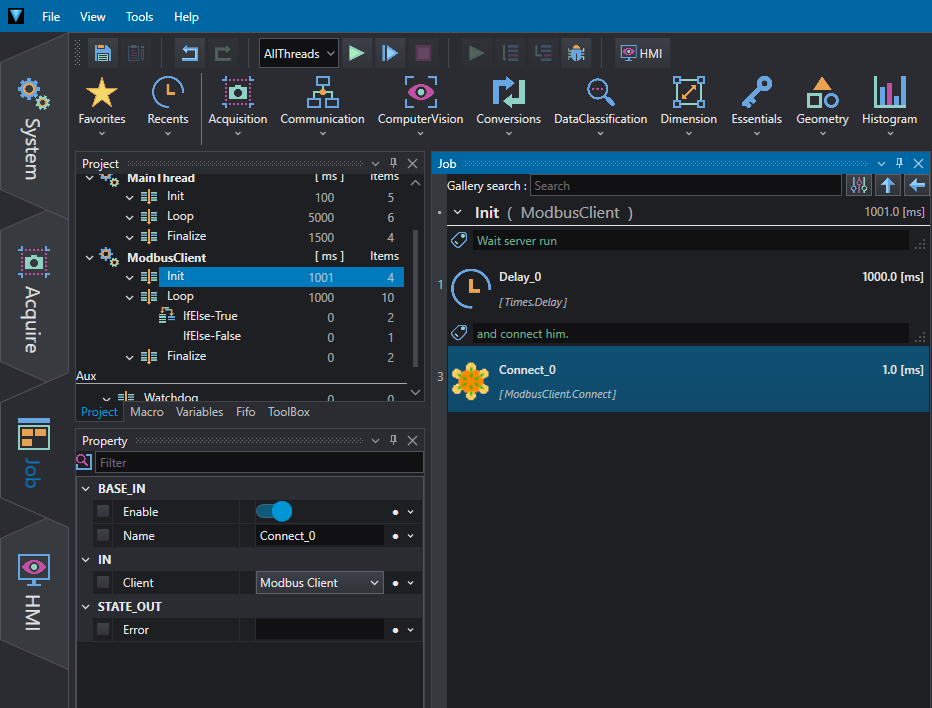This screenshot has height=708, width=932.
Task: Select the Connect_0 step in Job
Action: (x=688, y=380)
